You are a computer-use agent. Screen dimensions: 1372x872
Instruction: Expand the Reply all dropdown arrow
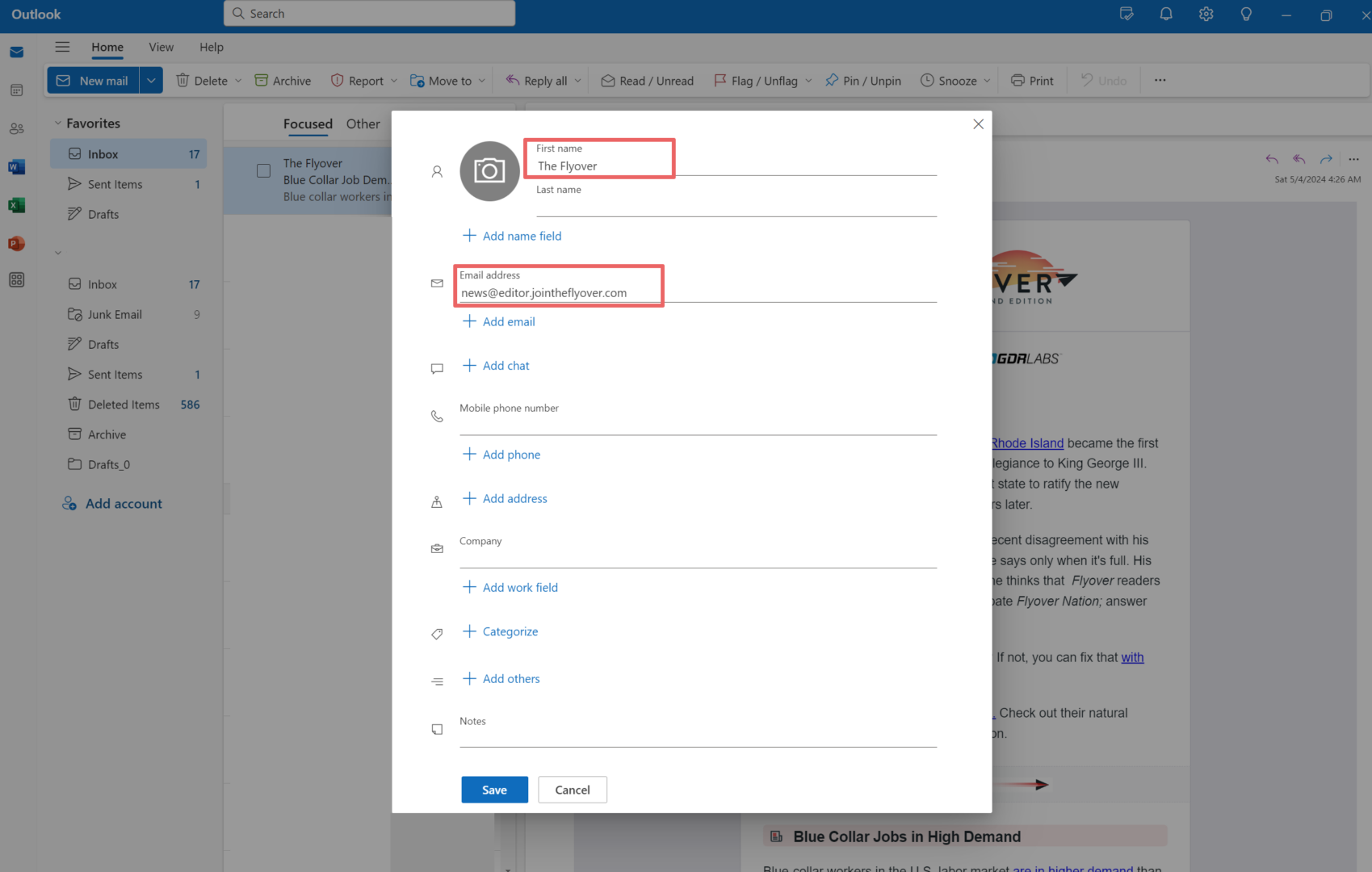(577, 81)
